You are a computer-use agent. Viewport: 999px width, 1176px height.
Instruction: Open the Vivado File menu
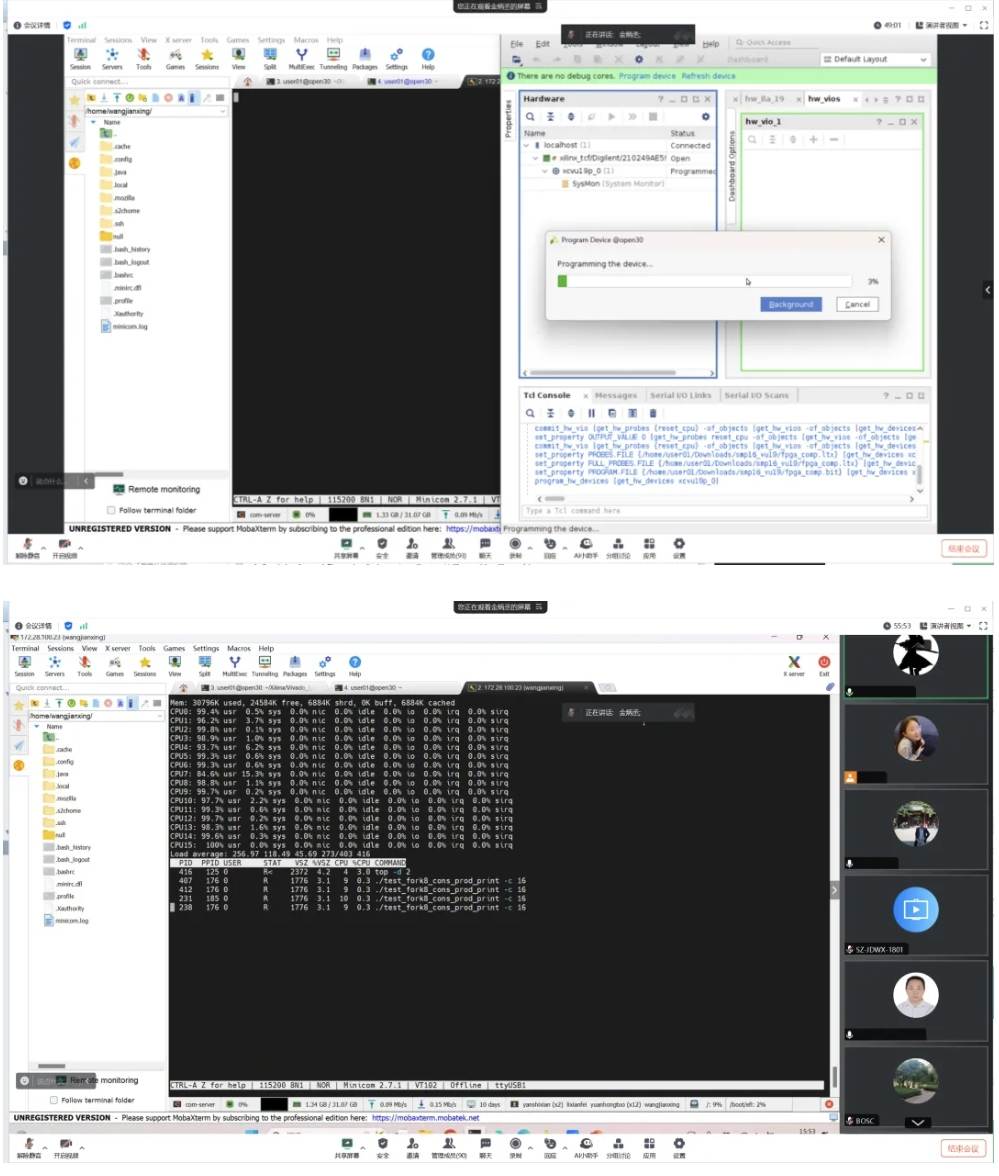[517, 44]
